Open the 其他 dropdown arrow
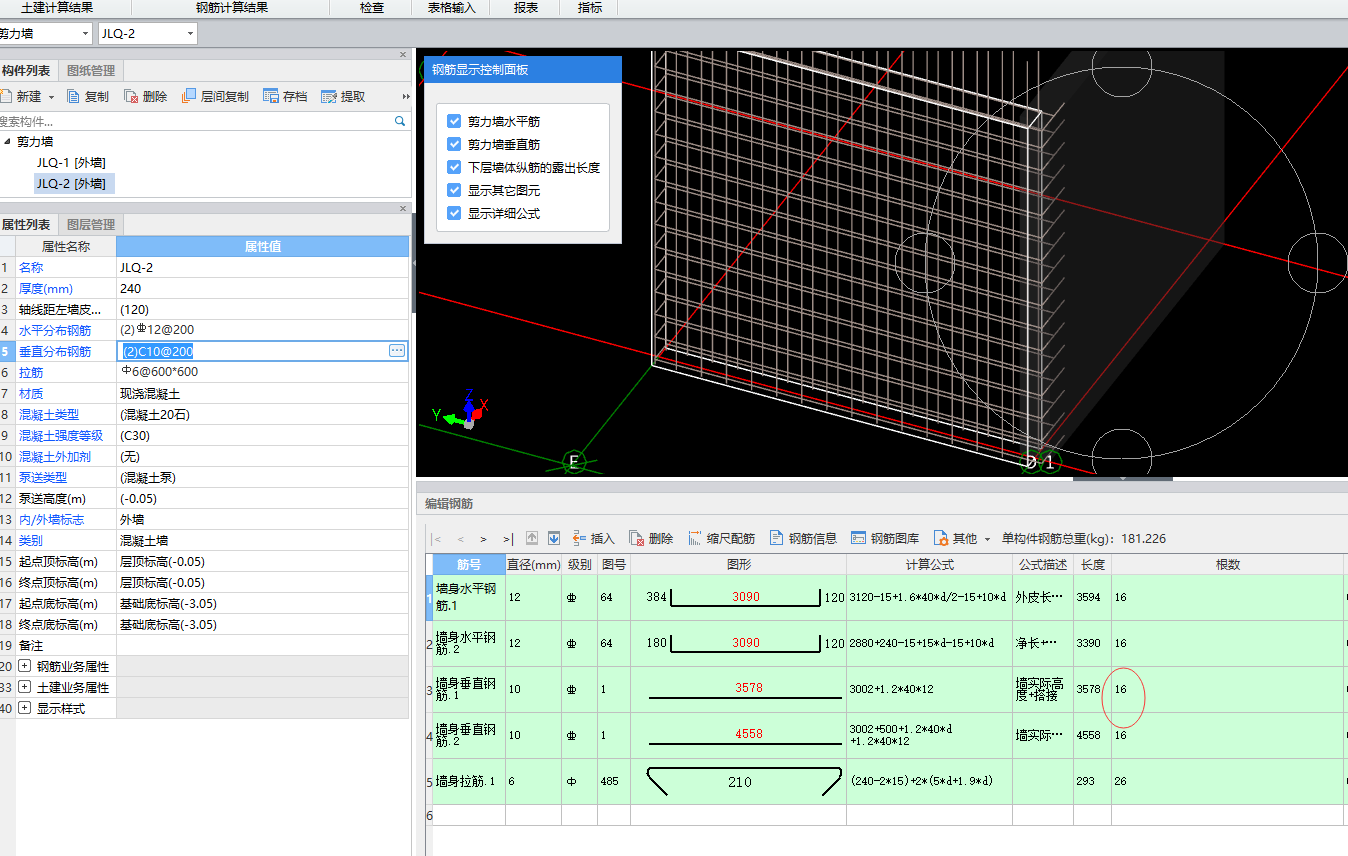 [x=987, y=539]
